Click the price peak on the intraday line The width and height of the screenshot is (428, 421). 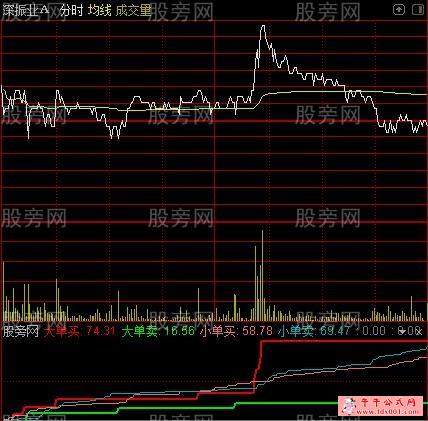[263, 26]
